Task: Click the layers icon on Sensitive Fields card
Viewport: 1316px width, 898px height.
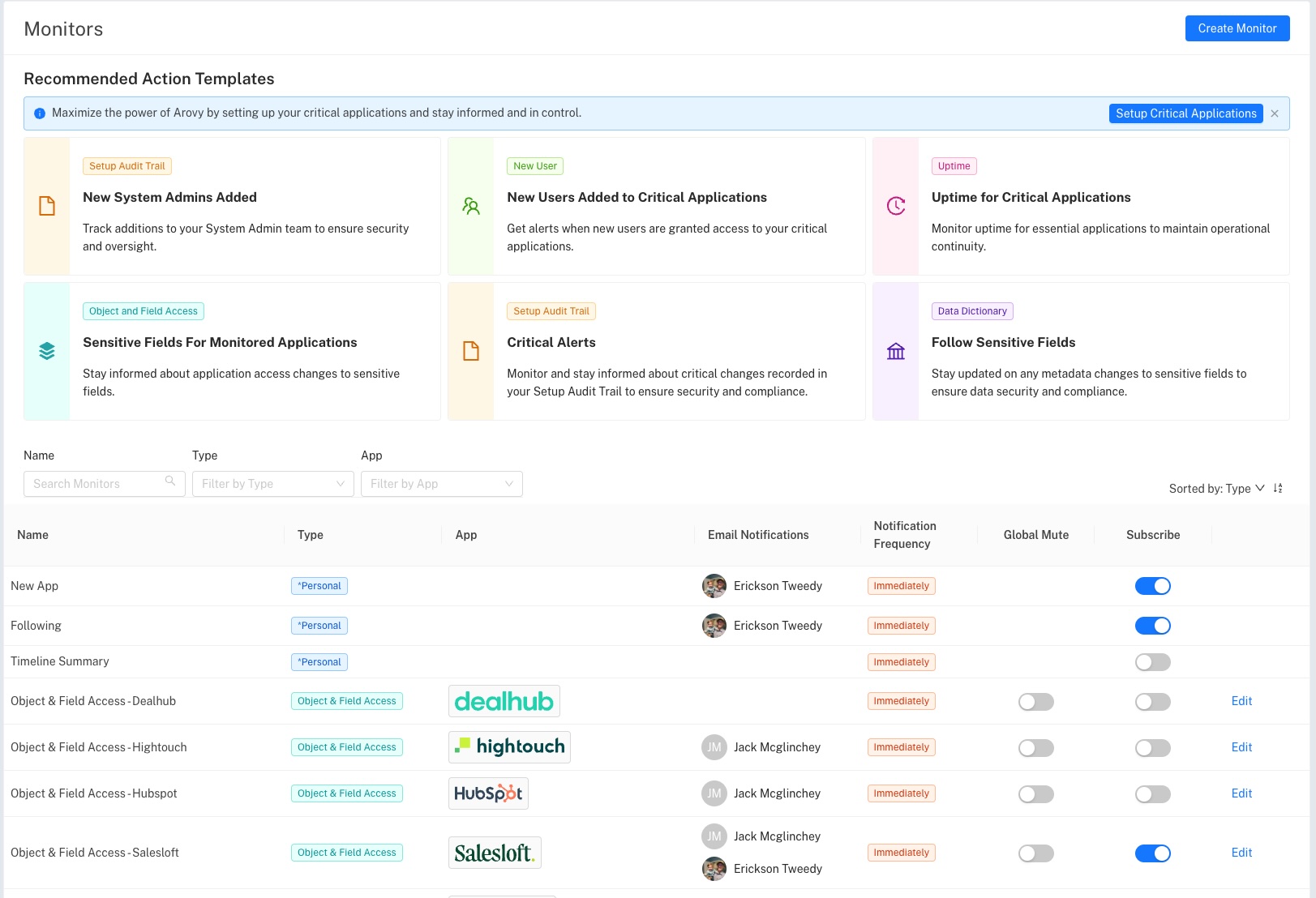Action: [x=47, y=351]
